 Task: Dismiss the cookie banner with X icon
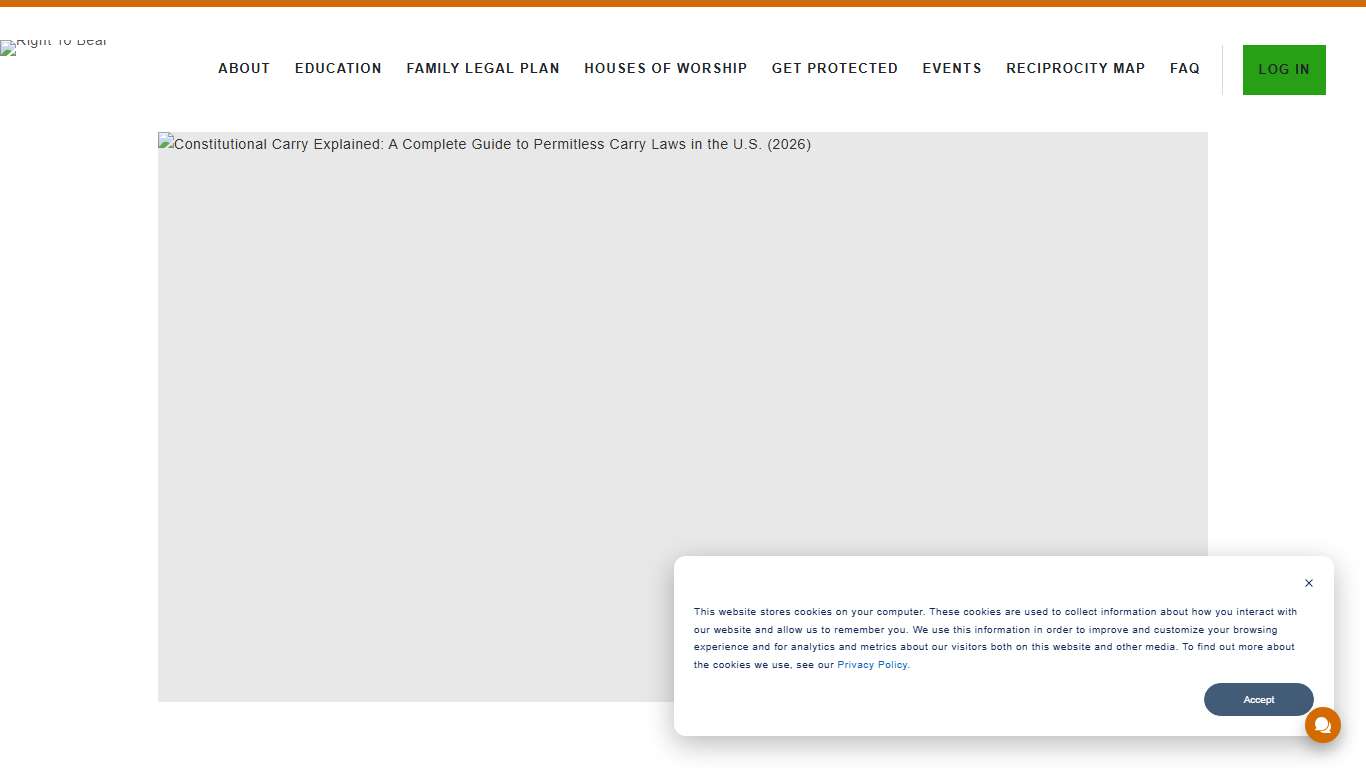coord(1308,583)
